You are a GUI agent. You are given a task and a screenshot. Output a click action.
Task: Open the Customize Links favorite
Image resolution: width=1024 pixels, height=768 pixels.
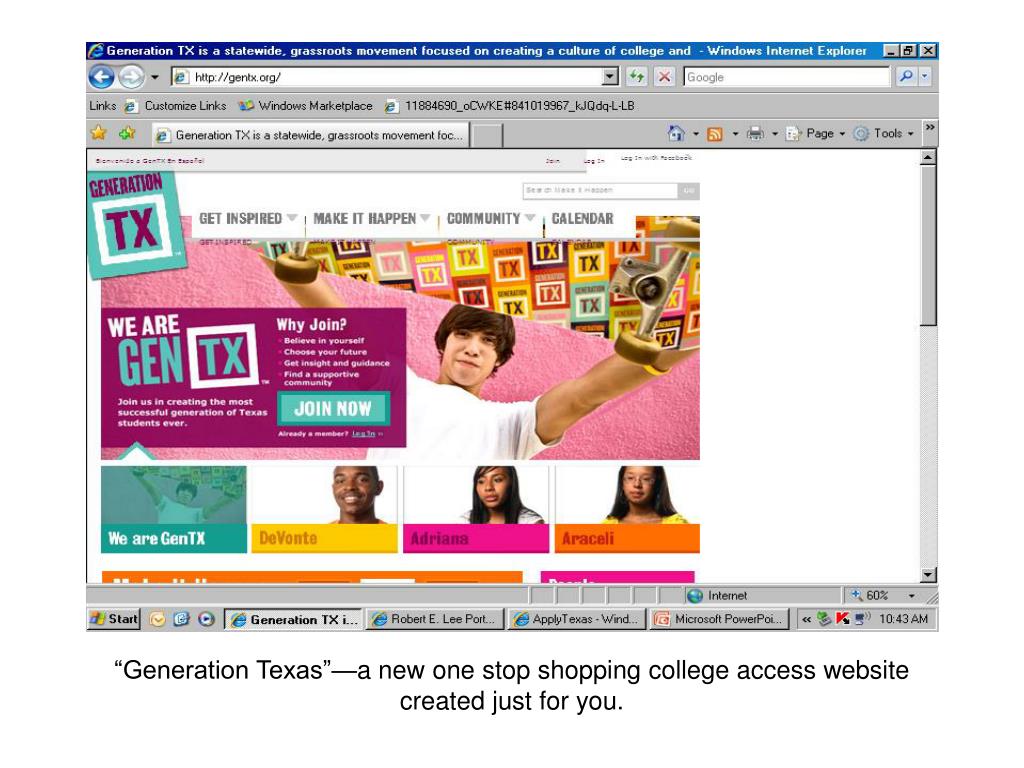click(176, 106)
